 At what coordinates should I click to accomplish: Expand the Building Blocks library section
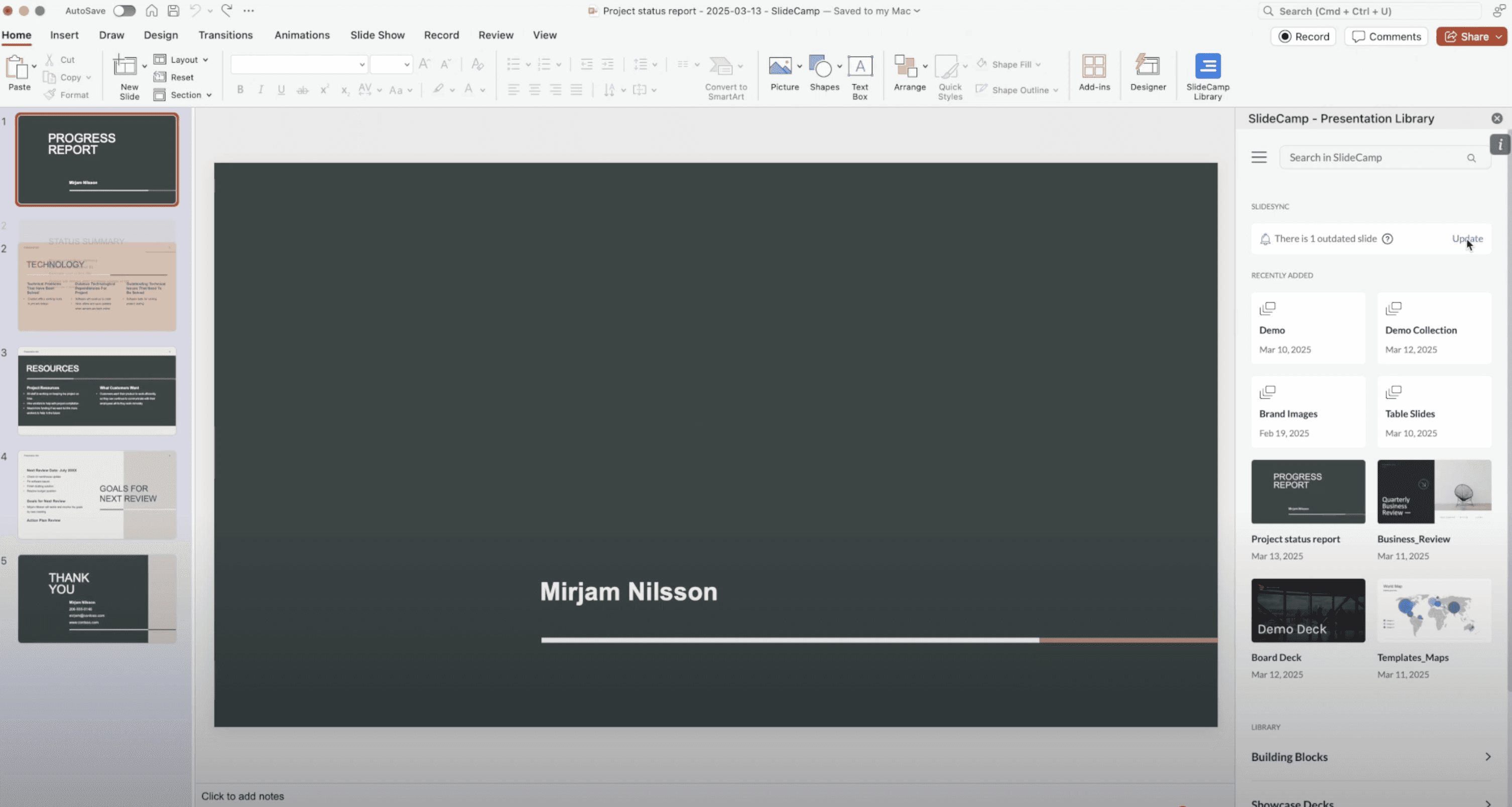tap(1370, 757)
